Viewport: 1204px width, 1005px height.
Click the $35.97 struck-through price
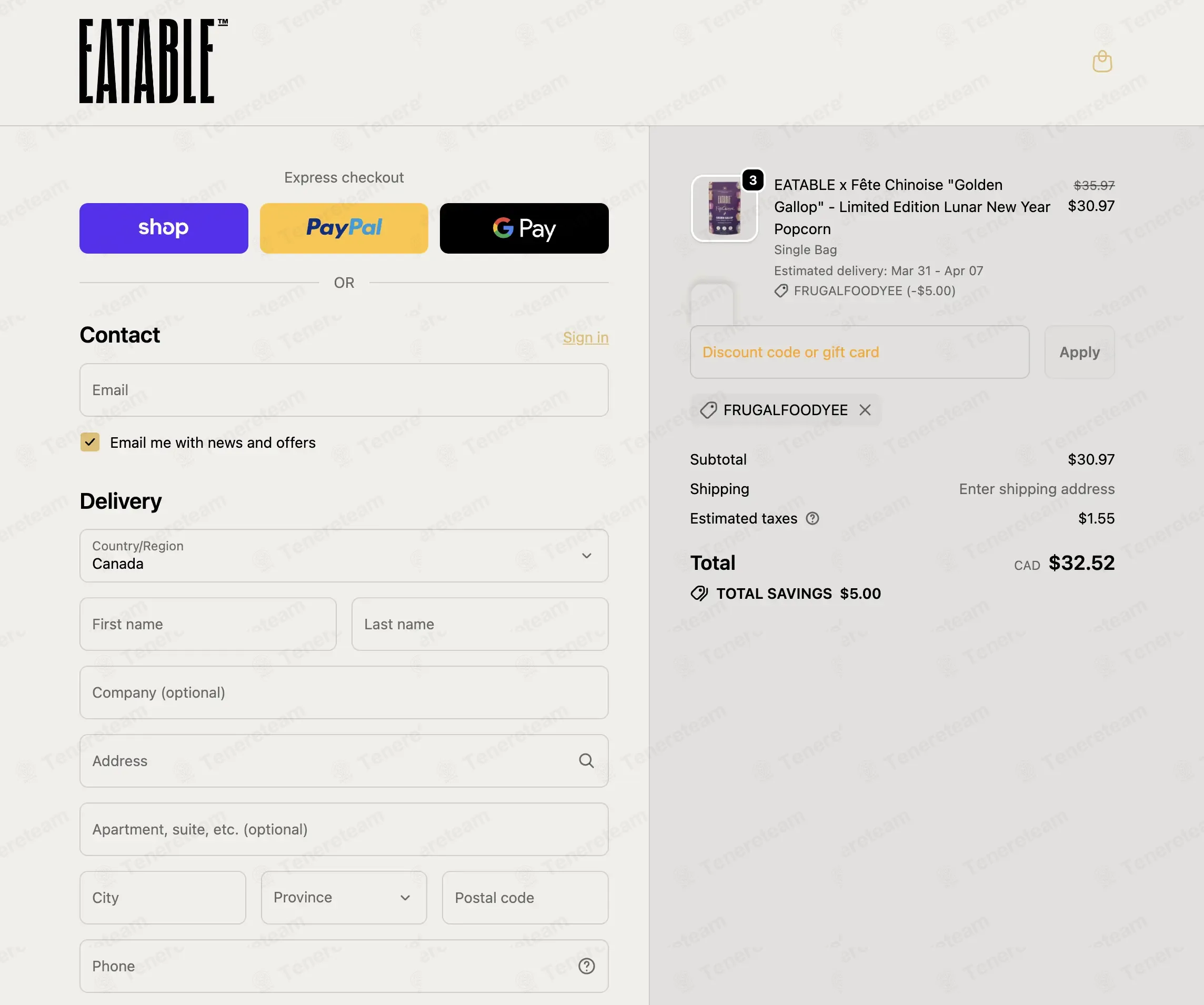click(1094, 185)
